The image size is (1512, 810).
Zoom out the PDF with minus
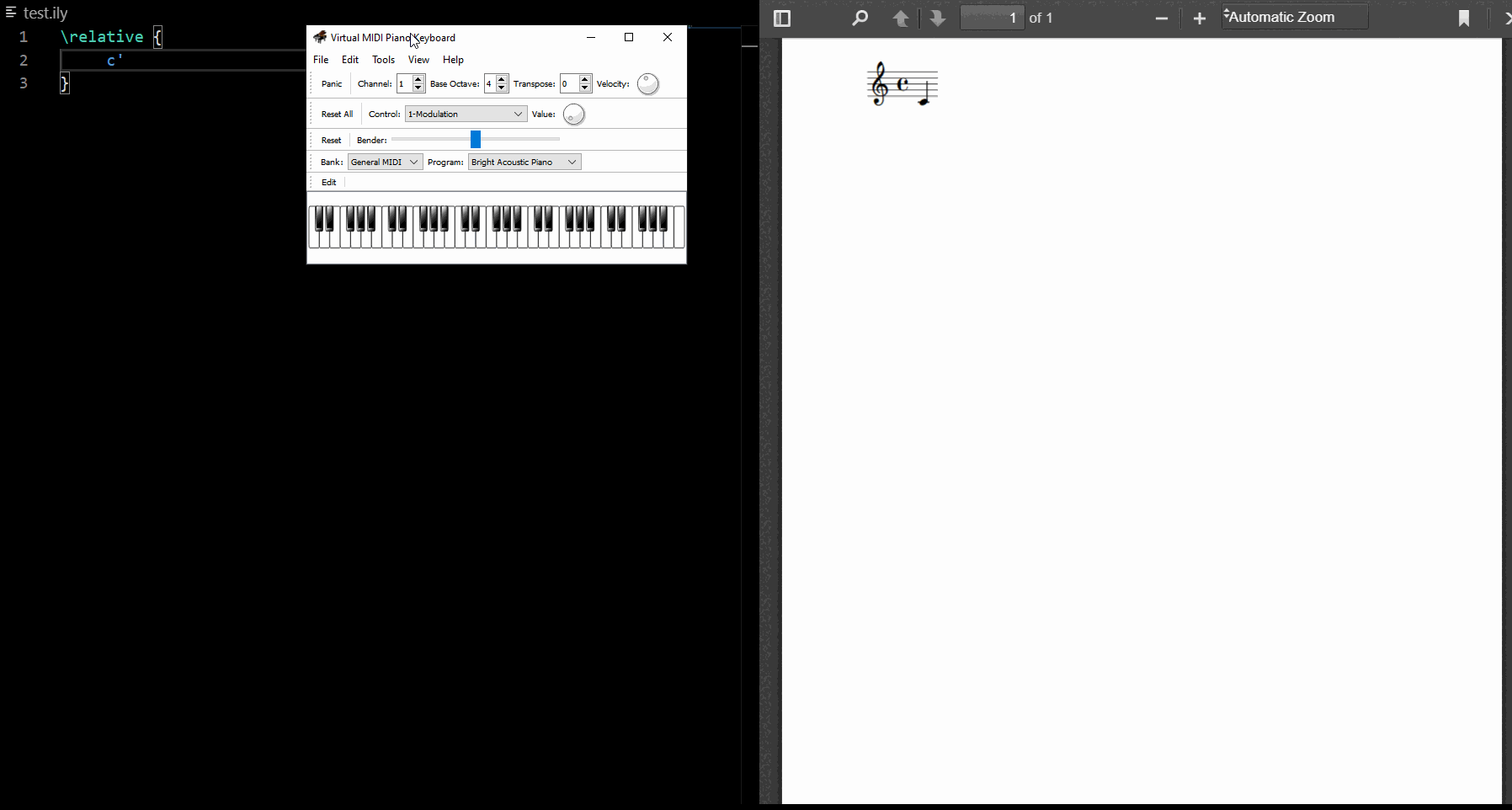coord(1162,19)
